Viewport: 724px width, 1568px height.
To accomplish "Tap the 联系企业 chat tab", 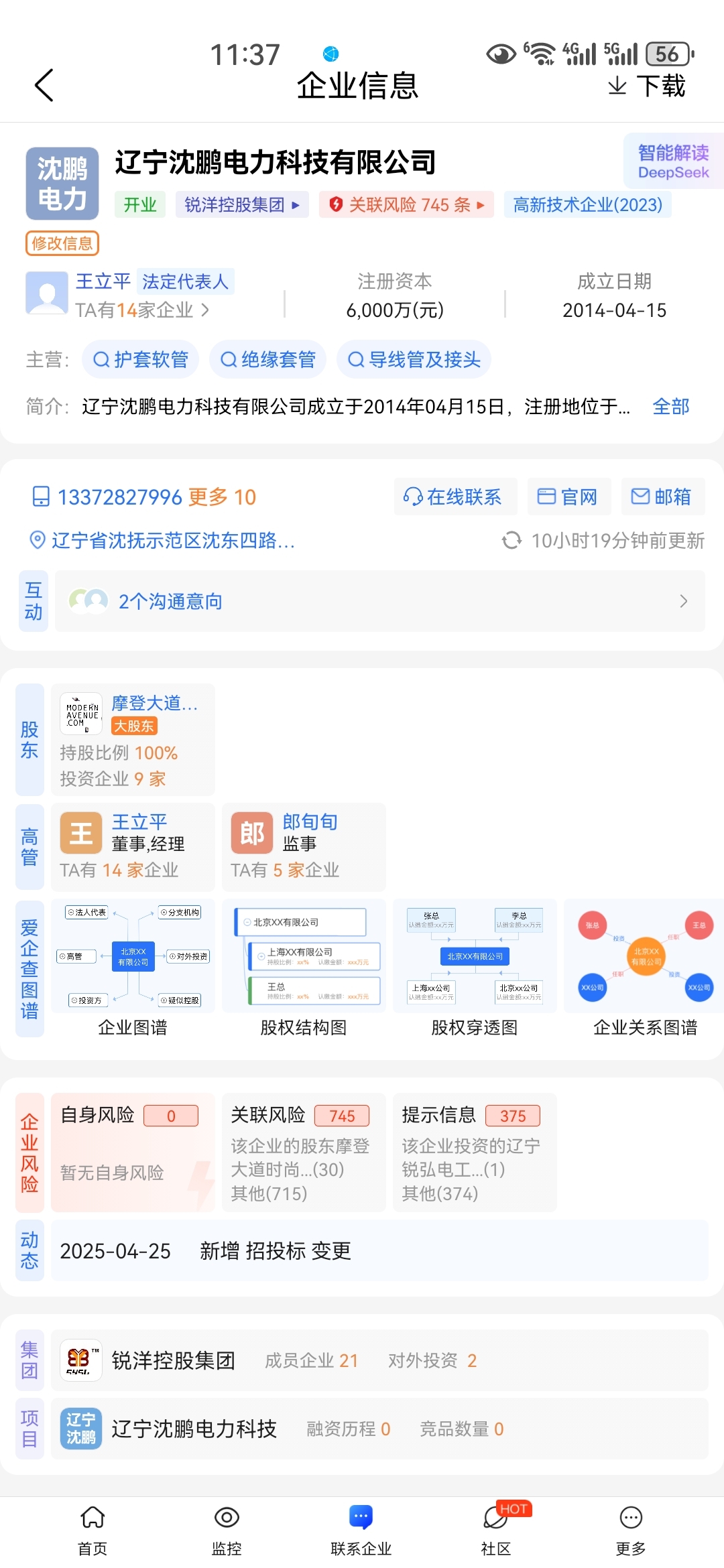I will click(361, 1531).
